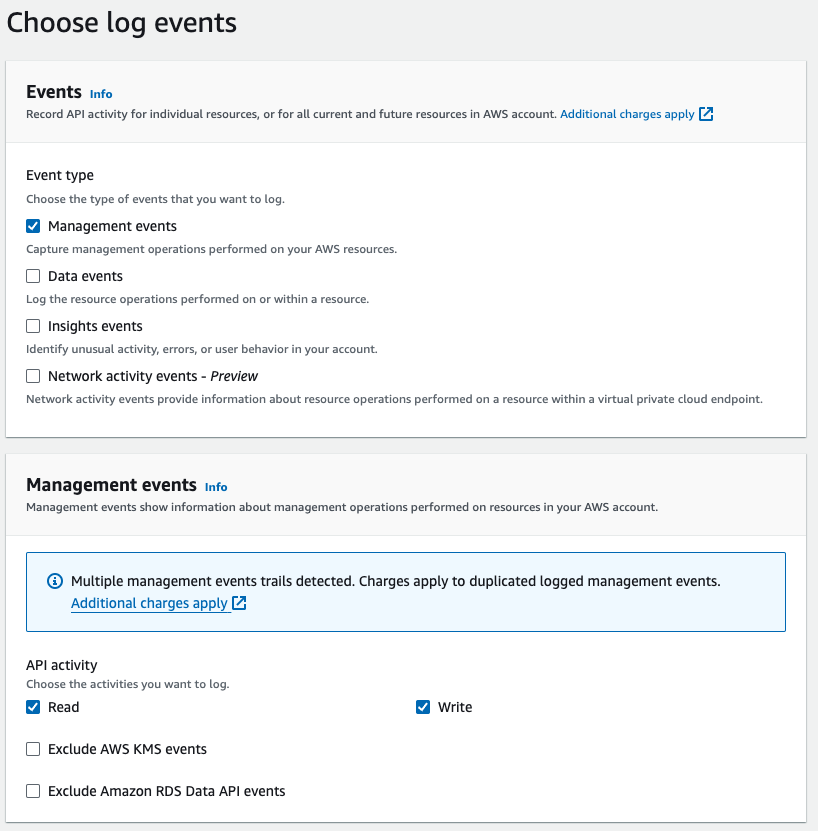Click the info circle icon in the blue alert
The image size is (818, 831).
tap(53, 581)
